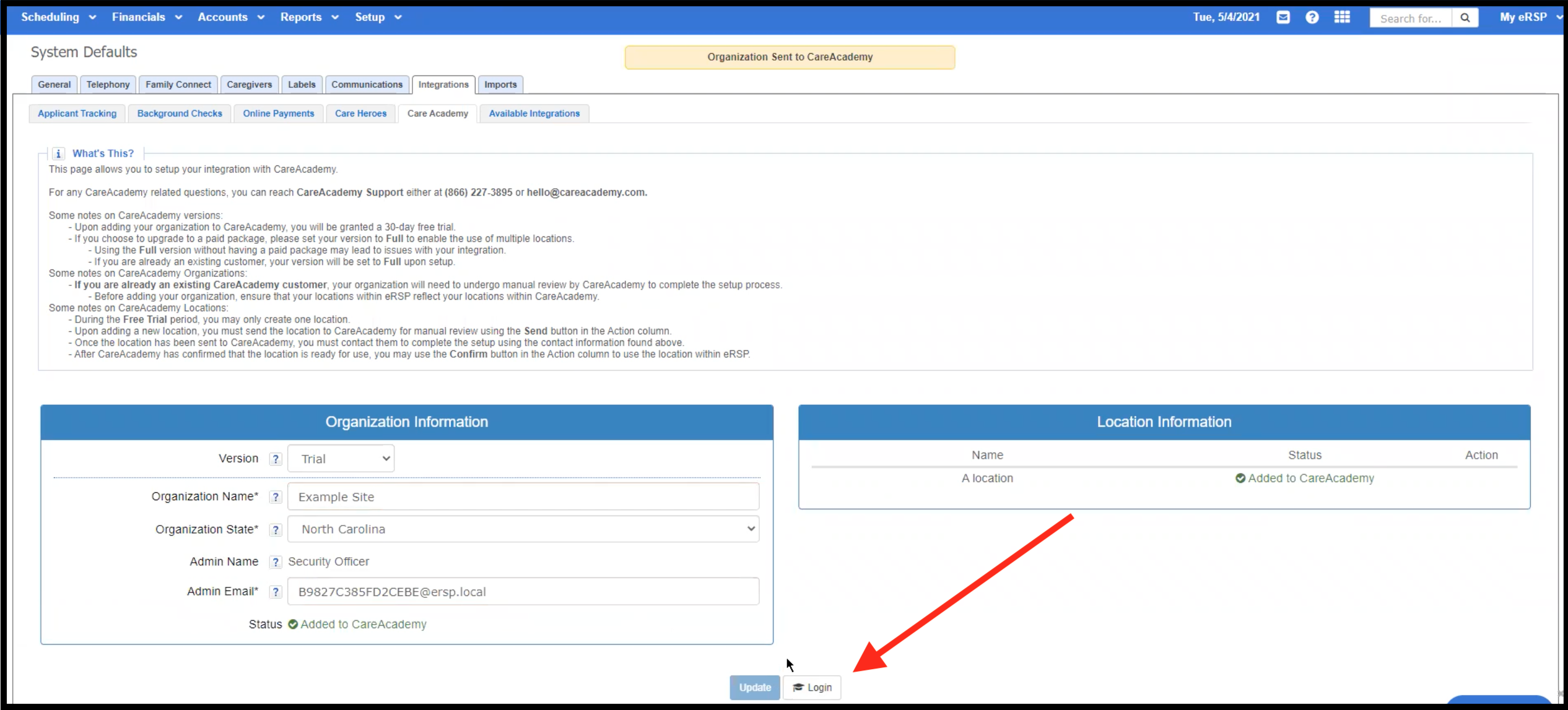Image resolution: width=1568 pixels, height=710 pixels.
Task: Open the Family Connect tab
Action: point(178,84)
